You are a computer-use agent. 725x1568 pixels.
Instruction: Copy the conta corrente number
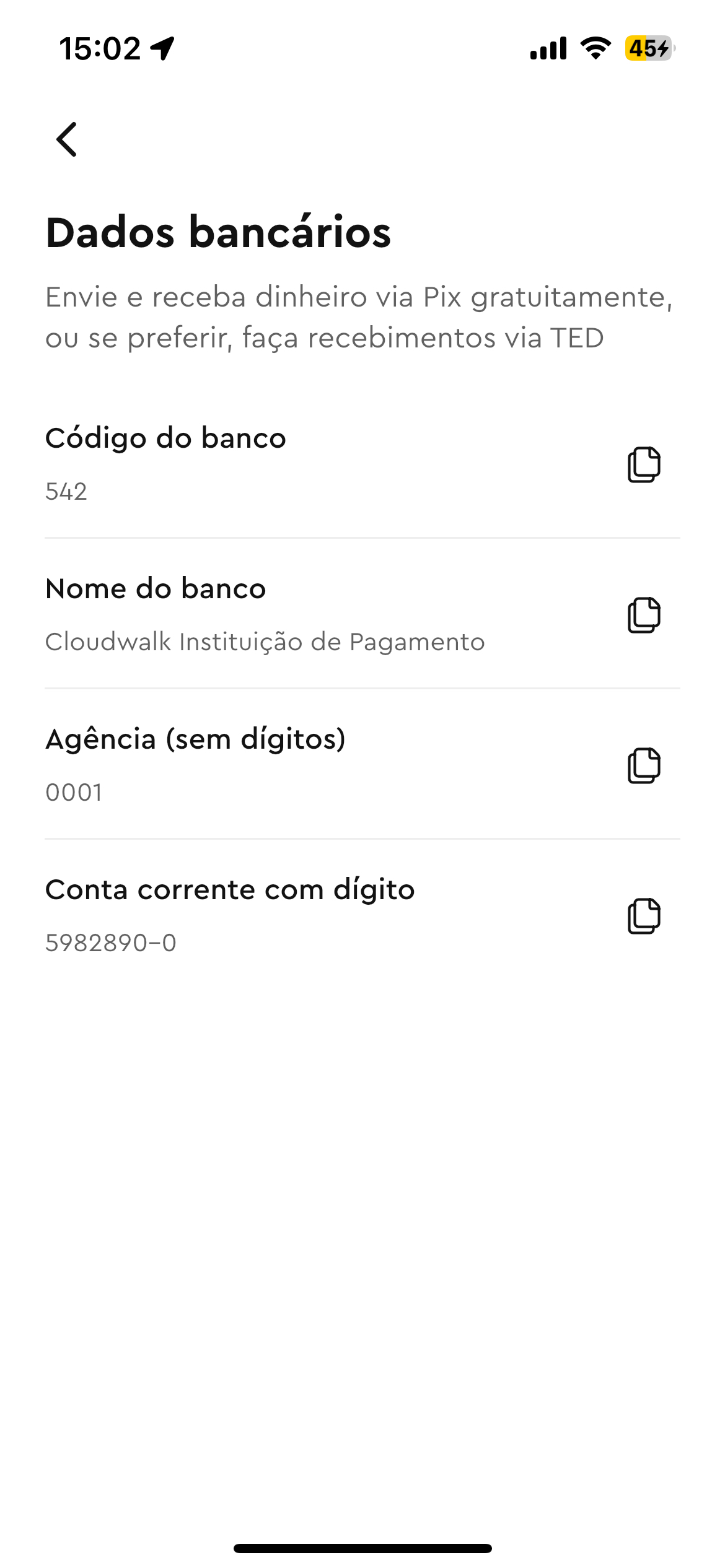coord(644,916)
